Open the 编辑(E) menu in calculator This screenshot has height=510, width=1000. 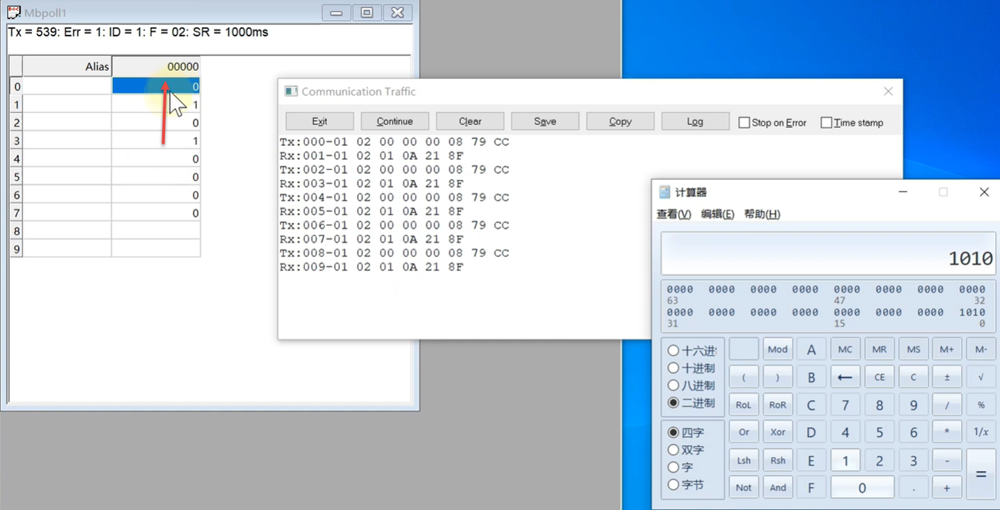[x=717, y=214]
